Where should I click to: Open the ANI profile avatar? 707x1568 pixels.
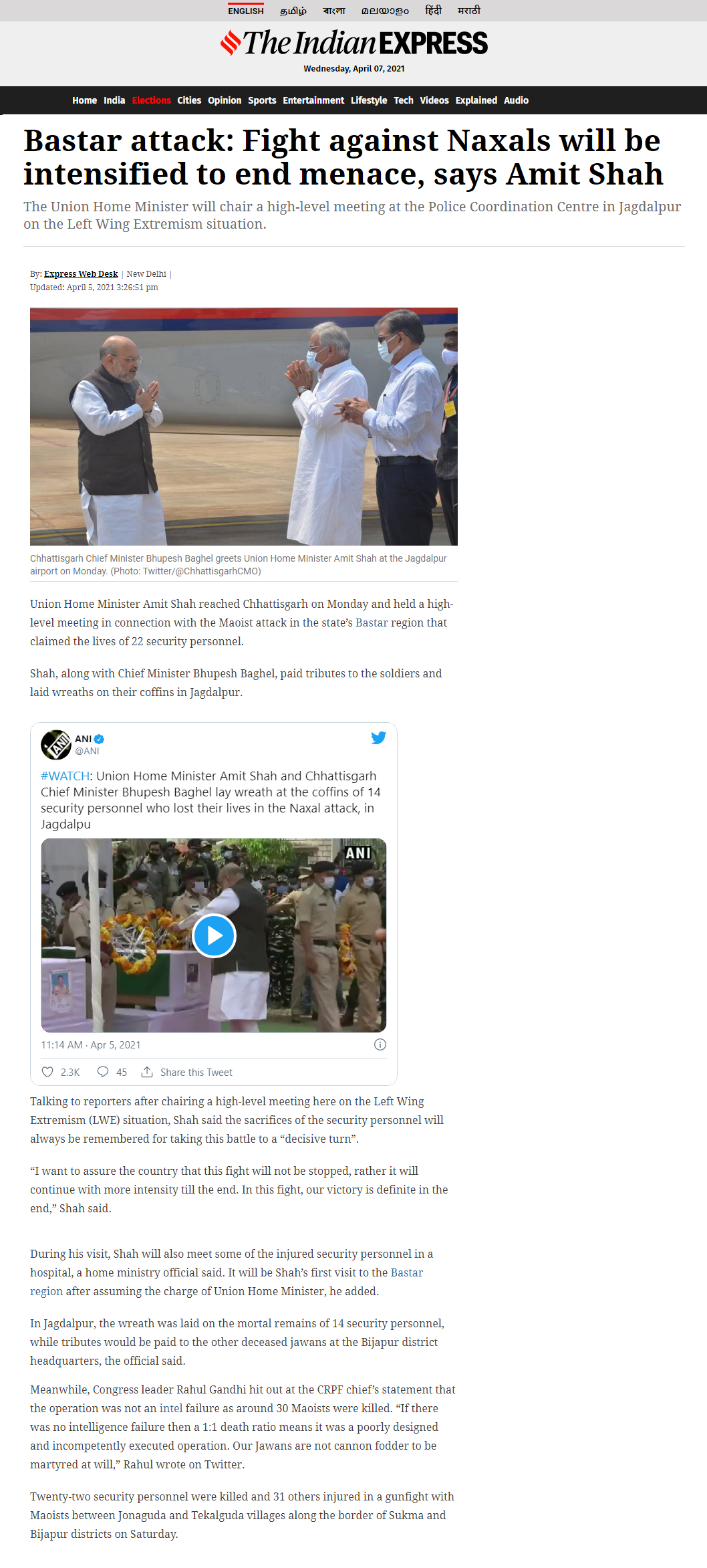tap(56, 744)
